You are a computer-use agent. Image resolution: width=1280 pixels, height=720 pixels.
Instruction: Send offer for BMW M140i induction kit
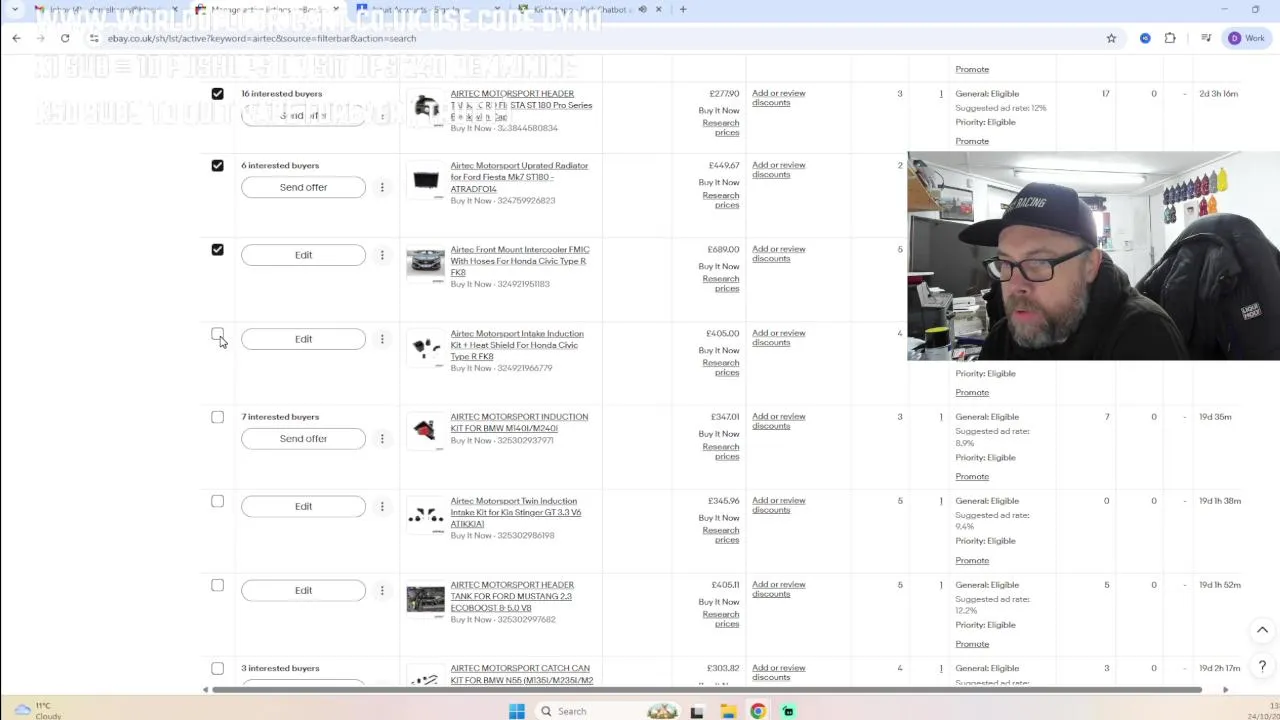click(303, 439)
